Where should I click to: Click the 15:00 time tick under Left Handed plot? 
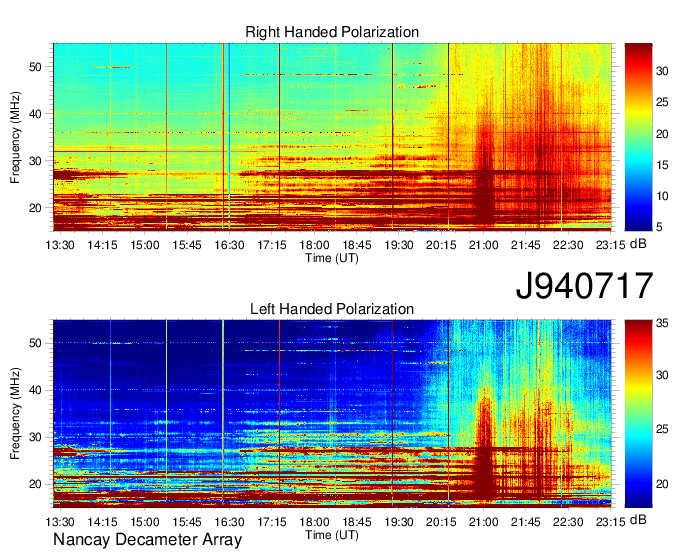coord(145,522)
